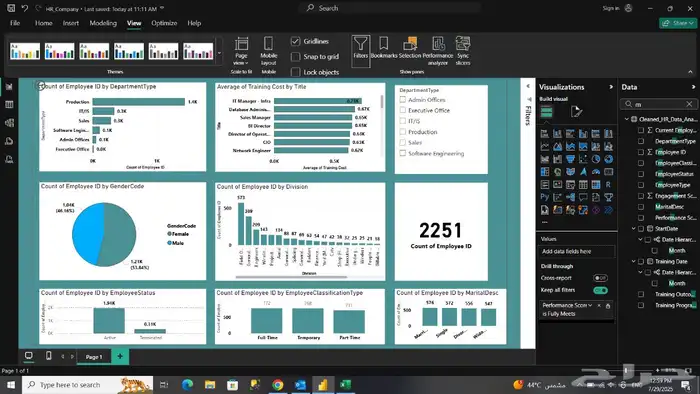Select the Treemap visual icon
This screenshot has width=700, height=394.
[x=545, y=172]
